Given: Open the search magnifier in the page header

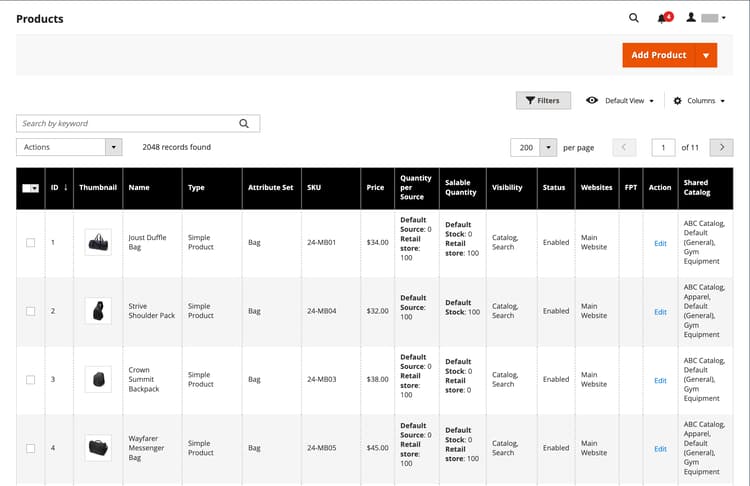Looking at the screenshot, I should [633, 18].
